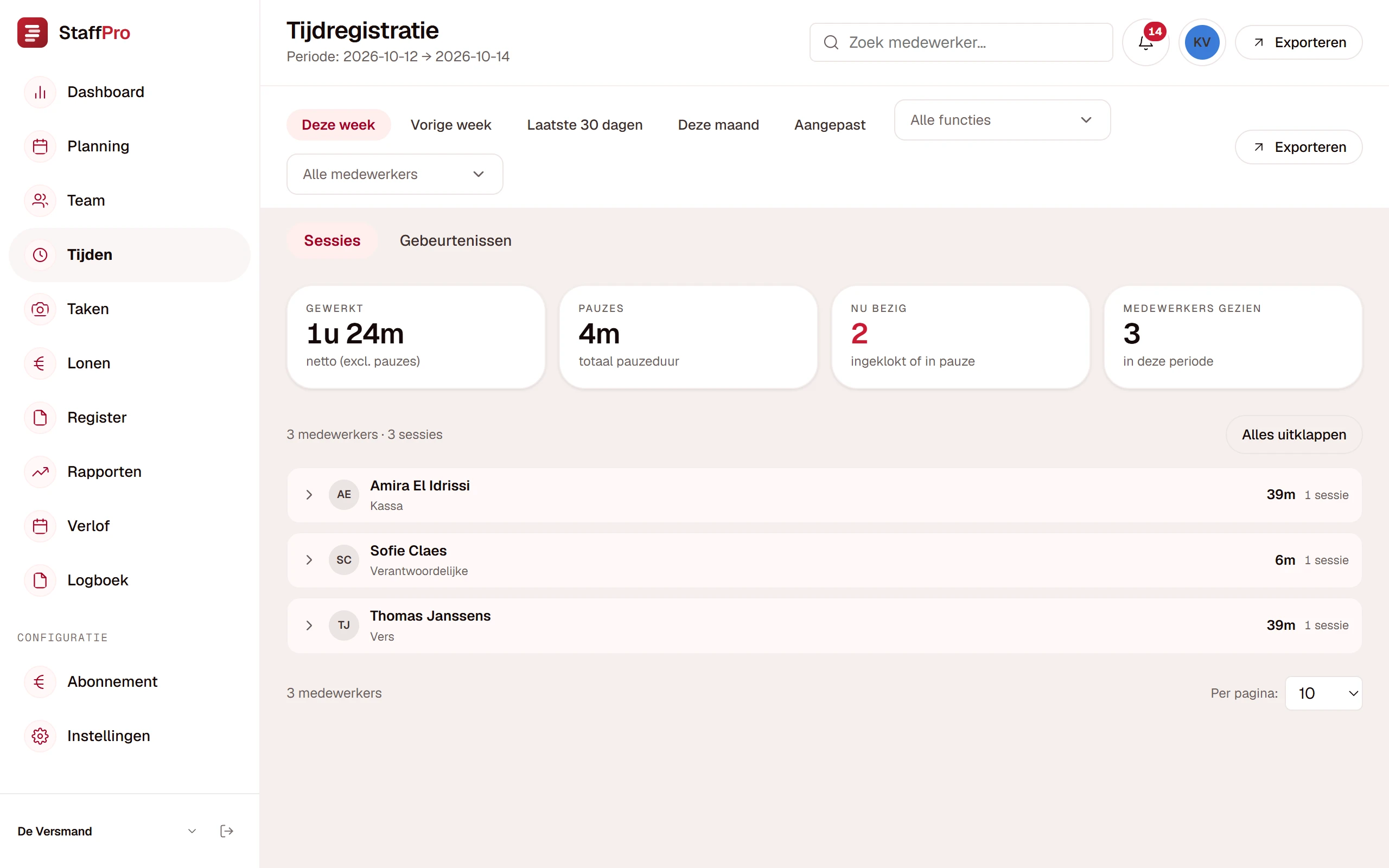Image resolution: width=1389 pixels, height=868 pixels.
Task: Click Thomas Janssens's name
Action: 430,616
